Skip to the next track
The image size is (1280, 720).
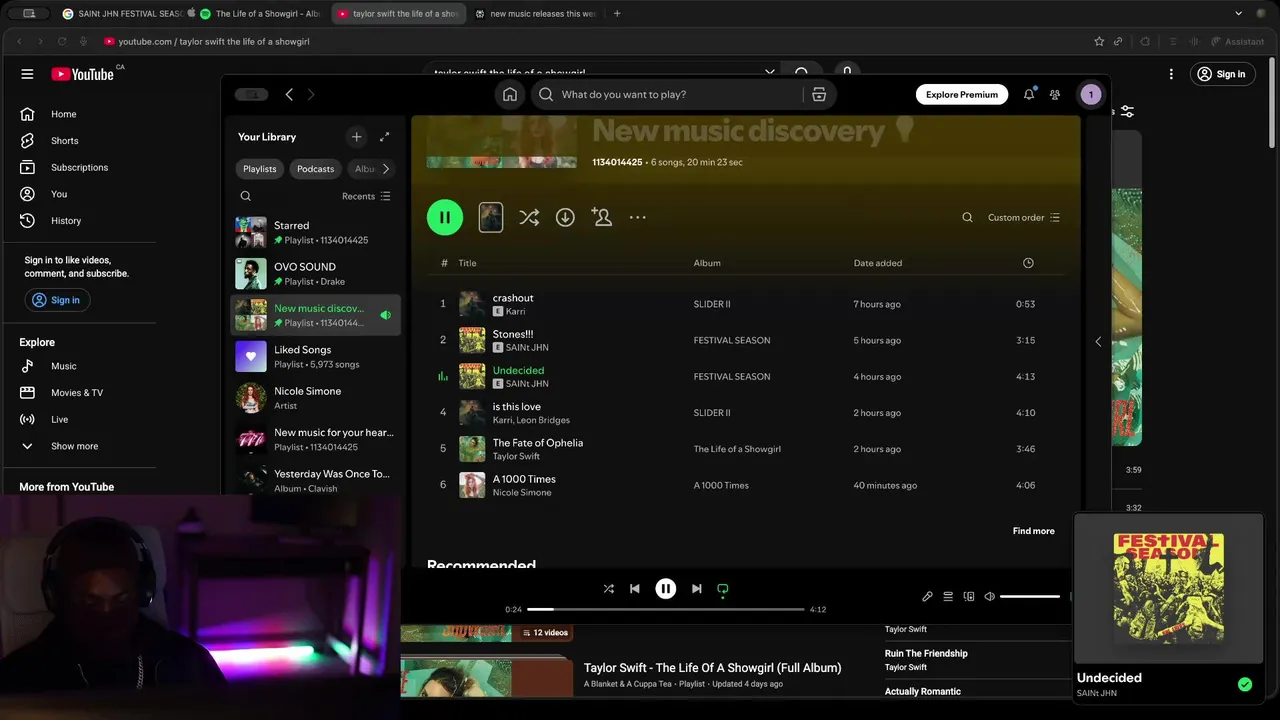[697, 589]
